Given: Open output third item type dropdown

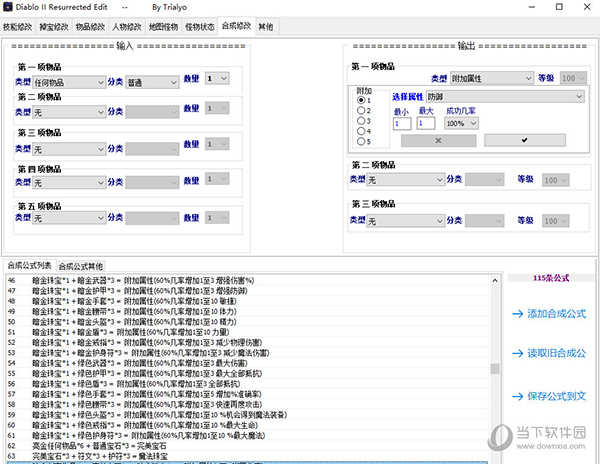Looking at the screenshot, I should pyautogui.click(x=406, y=221).
